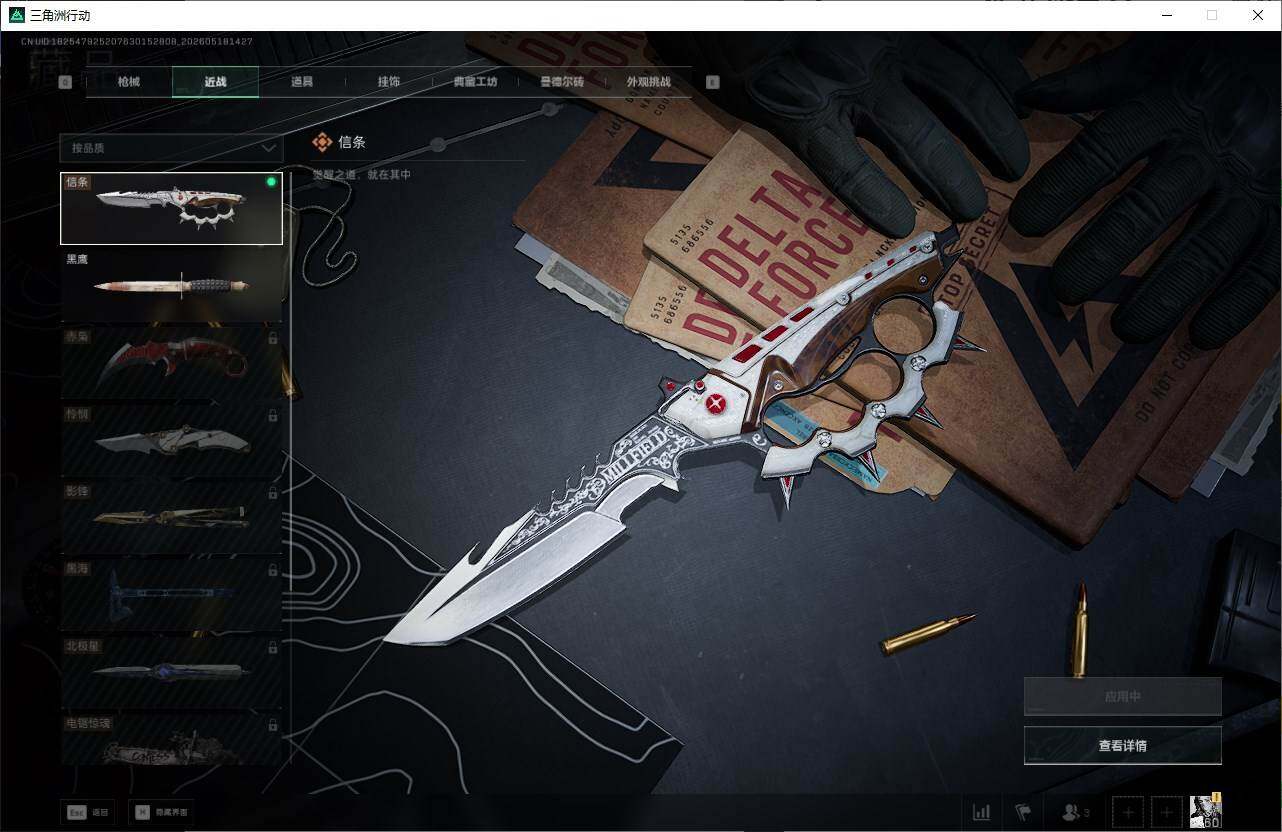Expand the 按品质 sort dropdown
The width and height of the screenshot is (1282, 832).
coord(171,148)
